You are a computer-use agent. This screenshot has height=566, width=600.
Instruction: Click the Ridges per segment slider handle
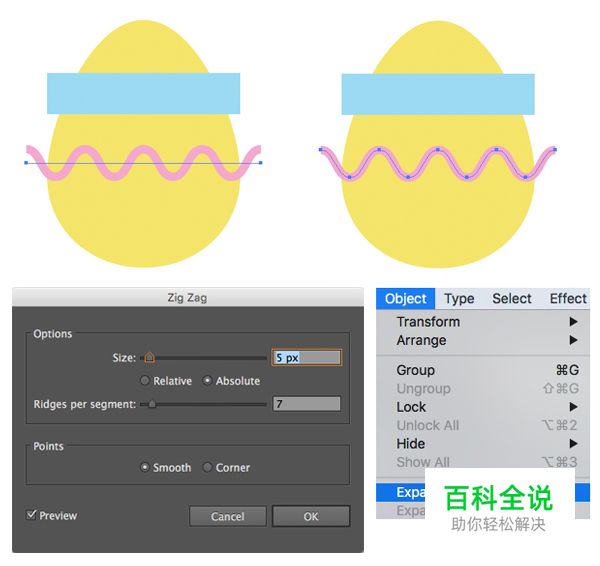point(152,404)
